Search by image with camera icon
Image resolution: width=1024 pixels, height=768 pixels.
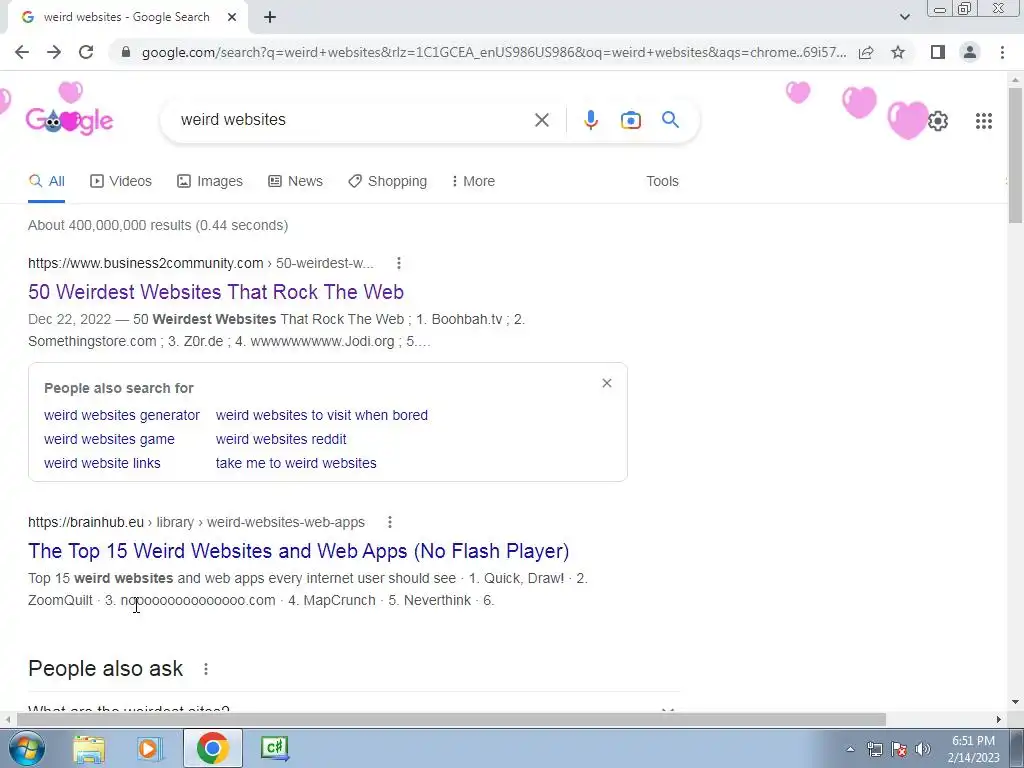pos(630,120)
